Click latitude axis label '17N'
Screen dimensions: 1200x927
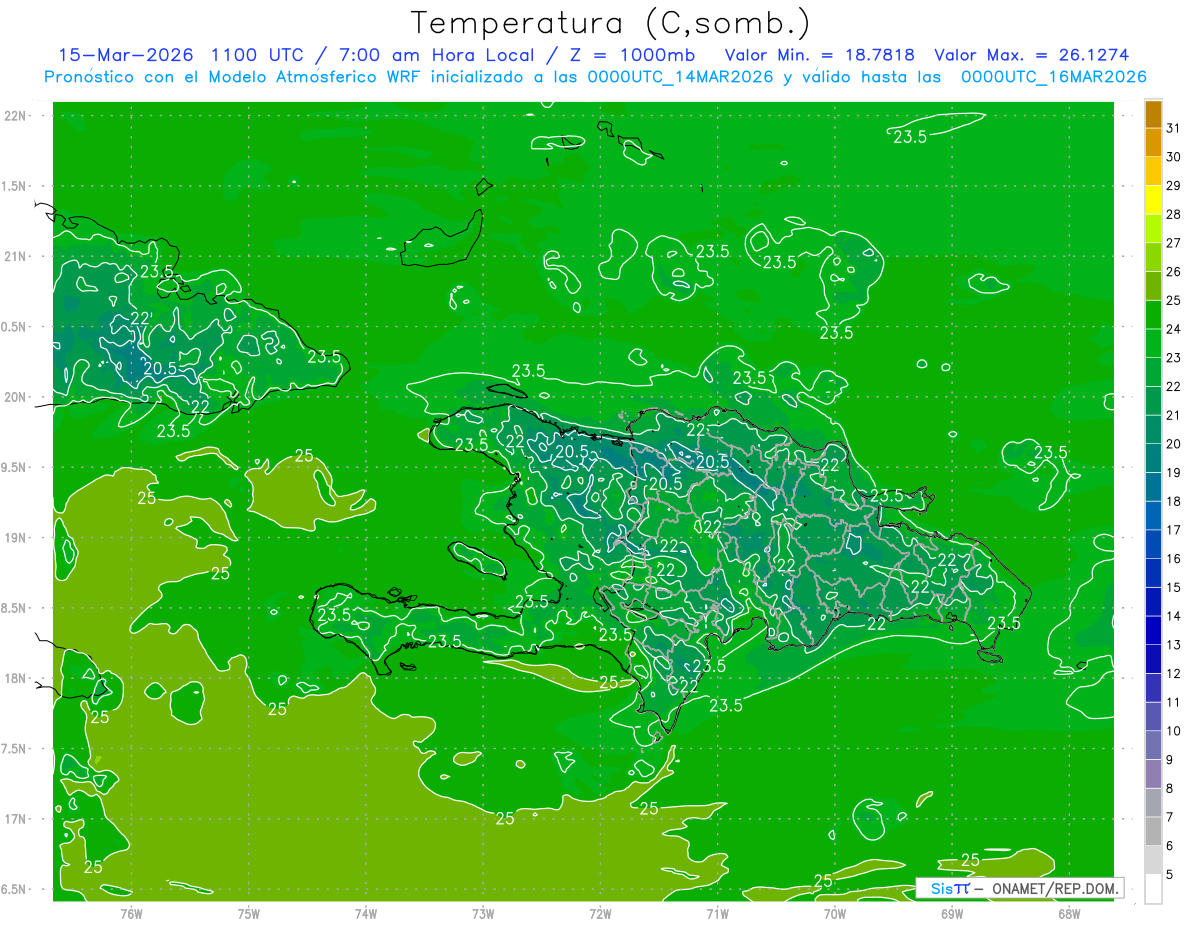click(16, 819)
